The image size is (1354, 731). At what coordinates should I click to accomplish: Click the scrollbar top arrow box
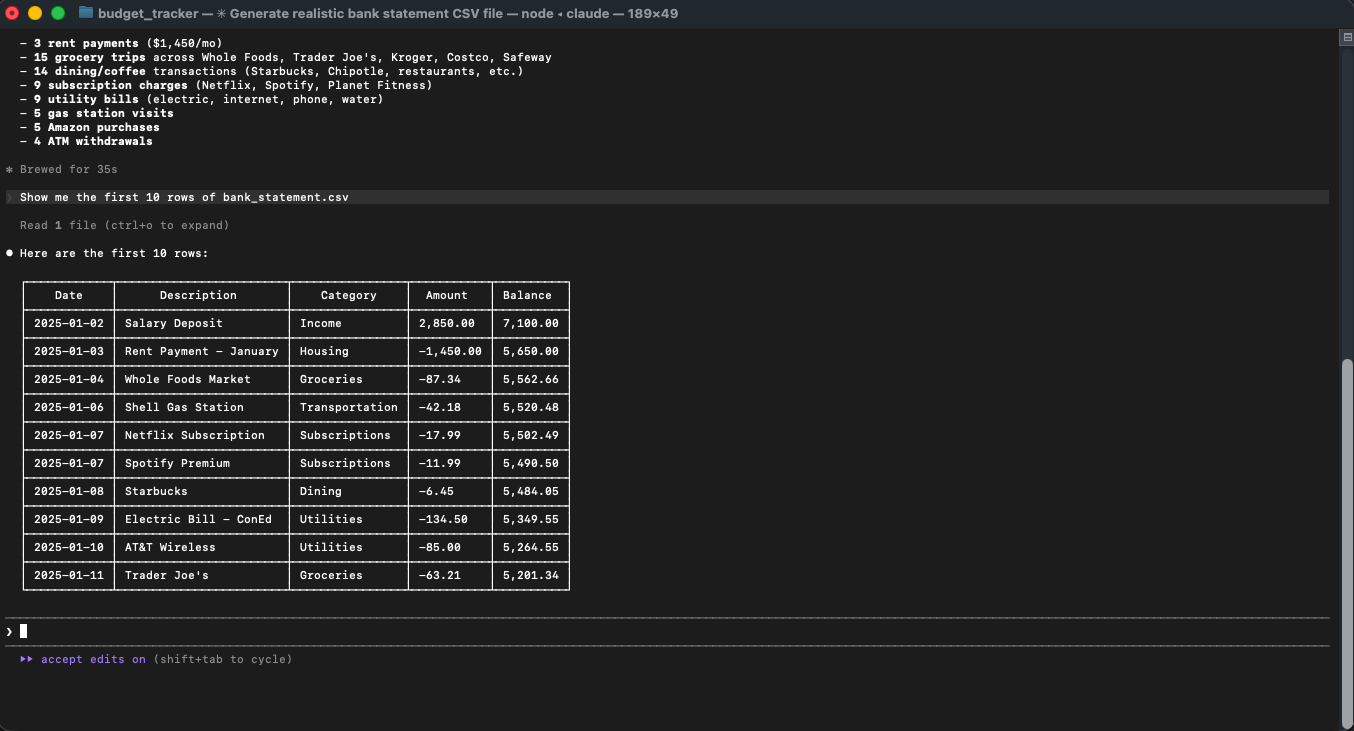tap(1346, 37)
